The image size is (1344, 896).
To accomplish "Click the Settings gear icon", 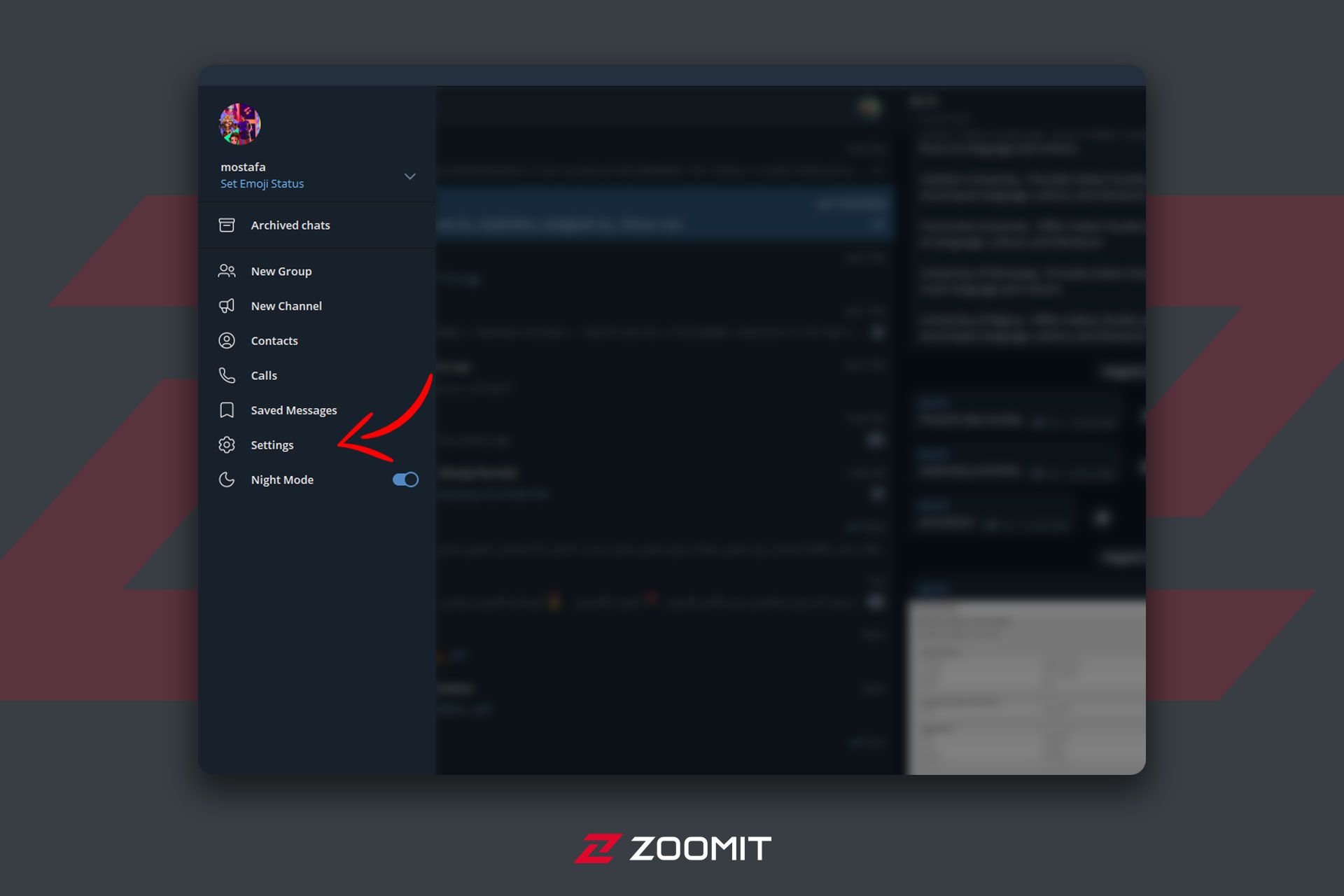I will [228, 444].
